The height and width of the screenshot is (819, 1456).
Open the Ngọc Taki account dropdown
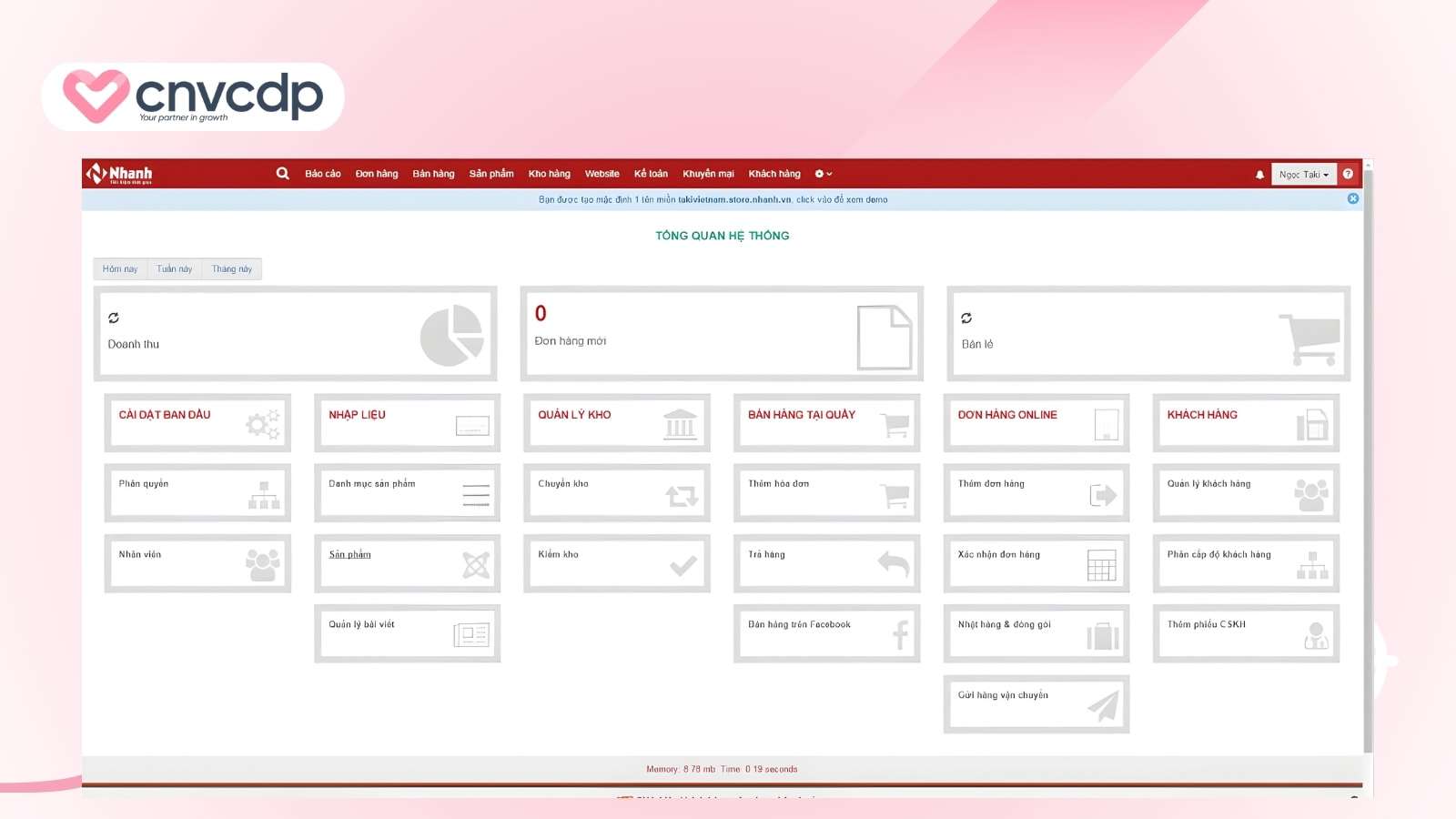pyautogui.click(x=1303, y=174)
